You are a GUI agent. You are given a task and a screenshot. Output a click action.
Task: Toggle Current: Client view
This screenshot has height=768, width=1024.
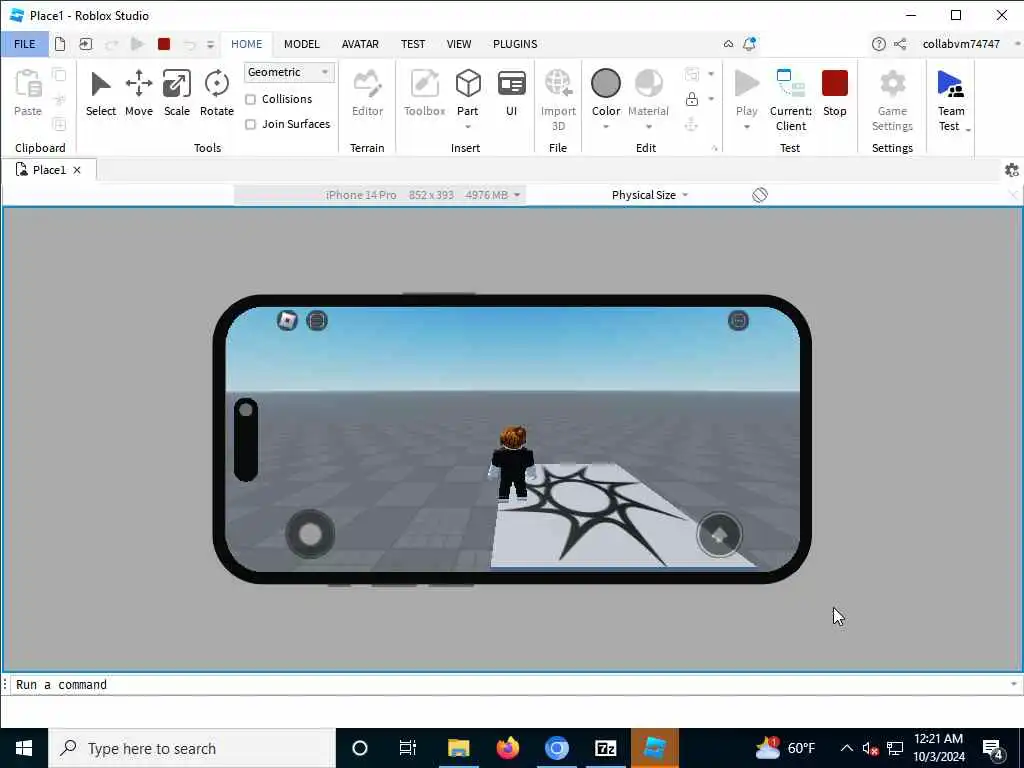coord(791,100)
